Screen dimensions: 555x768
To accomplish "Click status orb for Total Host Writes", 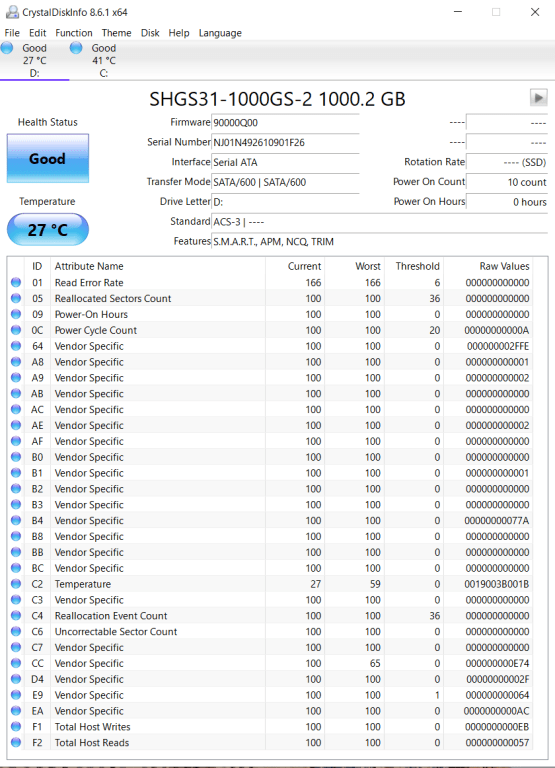I will pyautogui.click(x=16, y=726).
